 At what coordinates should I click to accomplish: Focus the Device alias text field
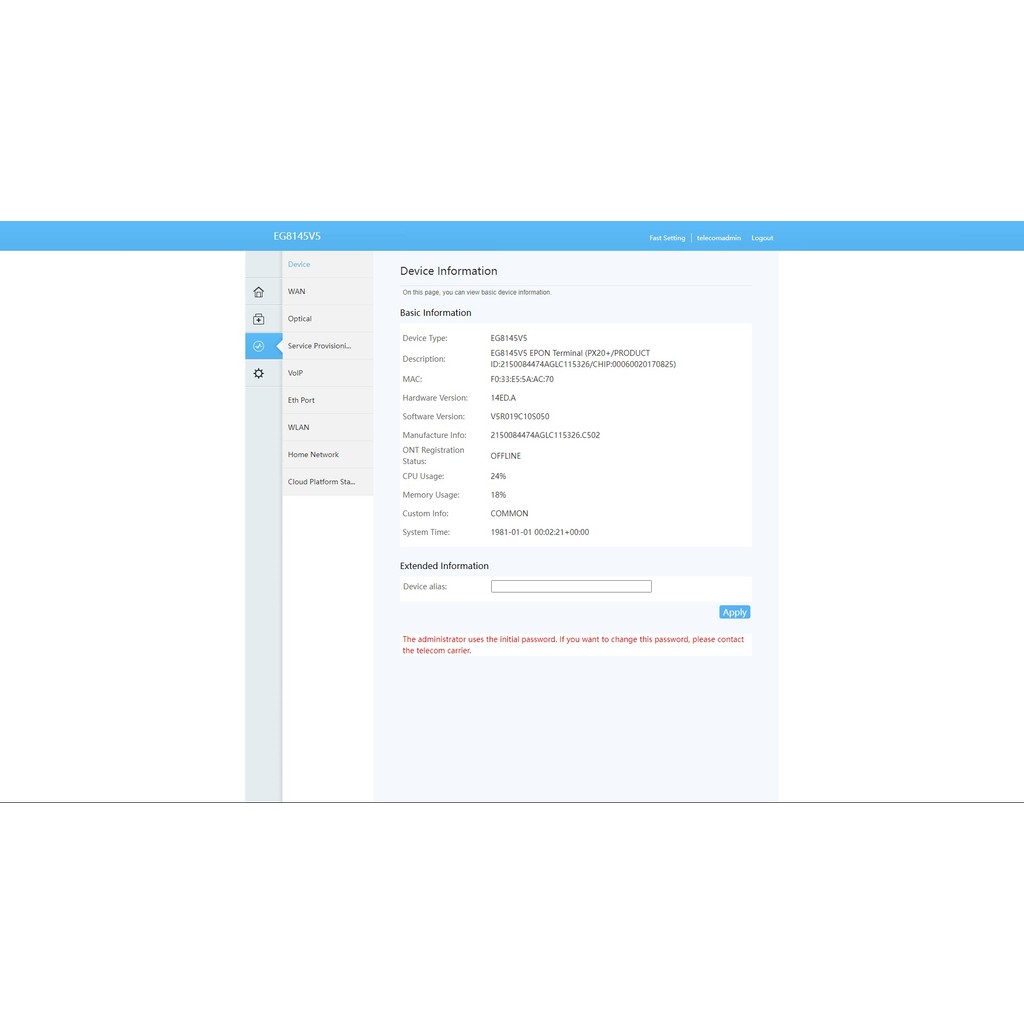(571, 587)
